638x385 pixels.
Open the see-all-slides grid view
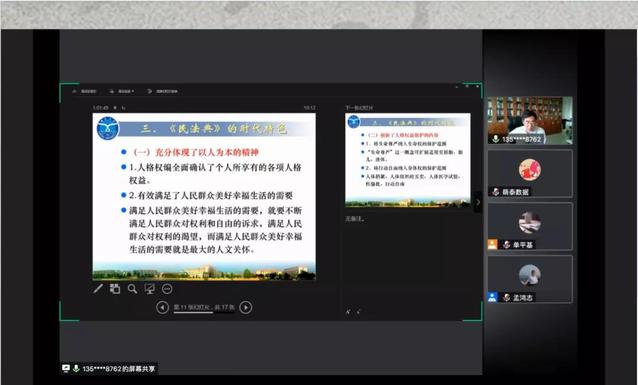[115, 289]
